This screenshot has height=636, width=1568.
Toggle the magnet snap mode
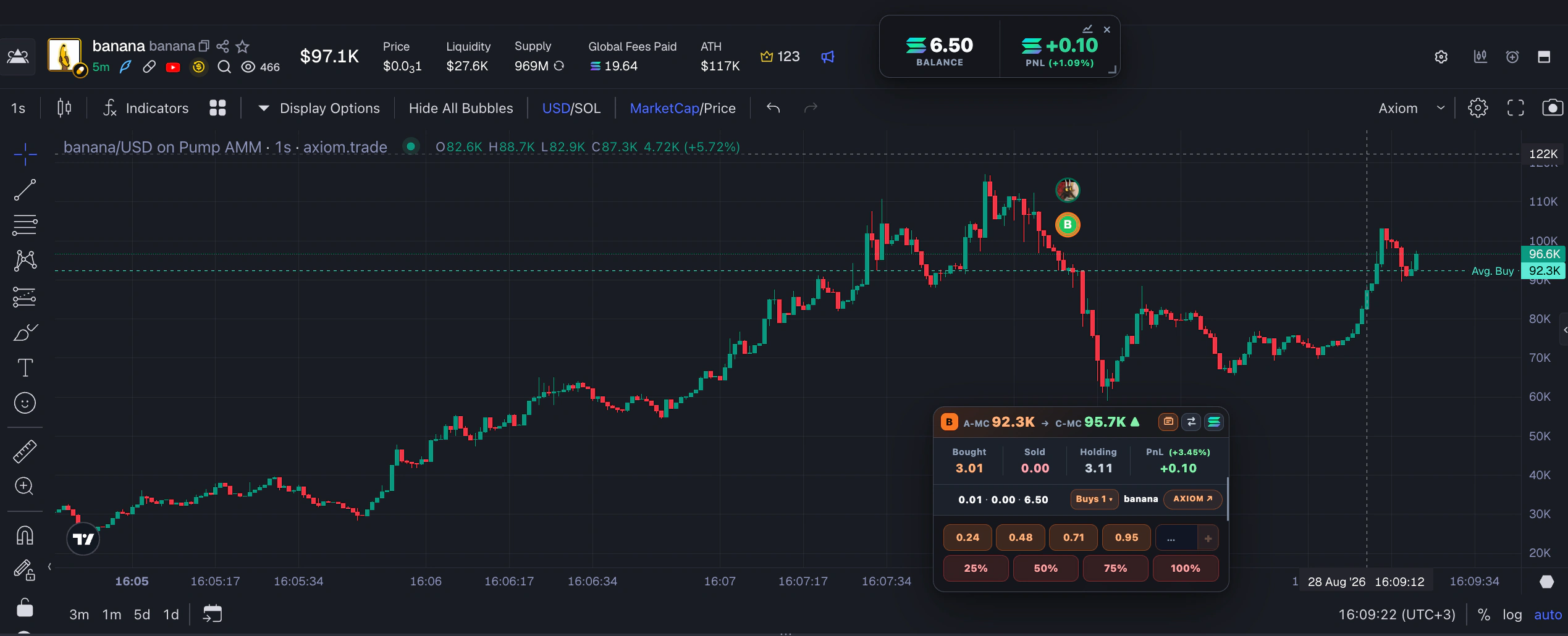click(25, 535)
